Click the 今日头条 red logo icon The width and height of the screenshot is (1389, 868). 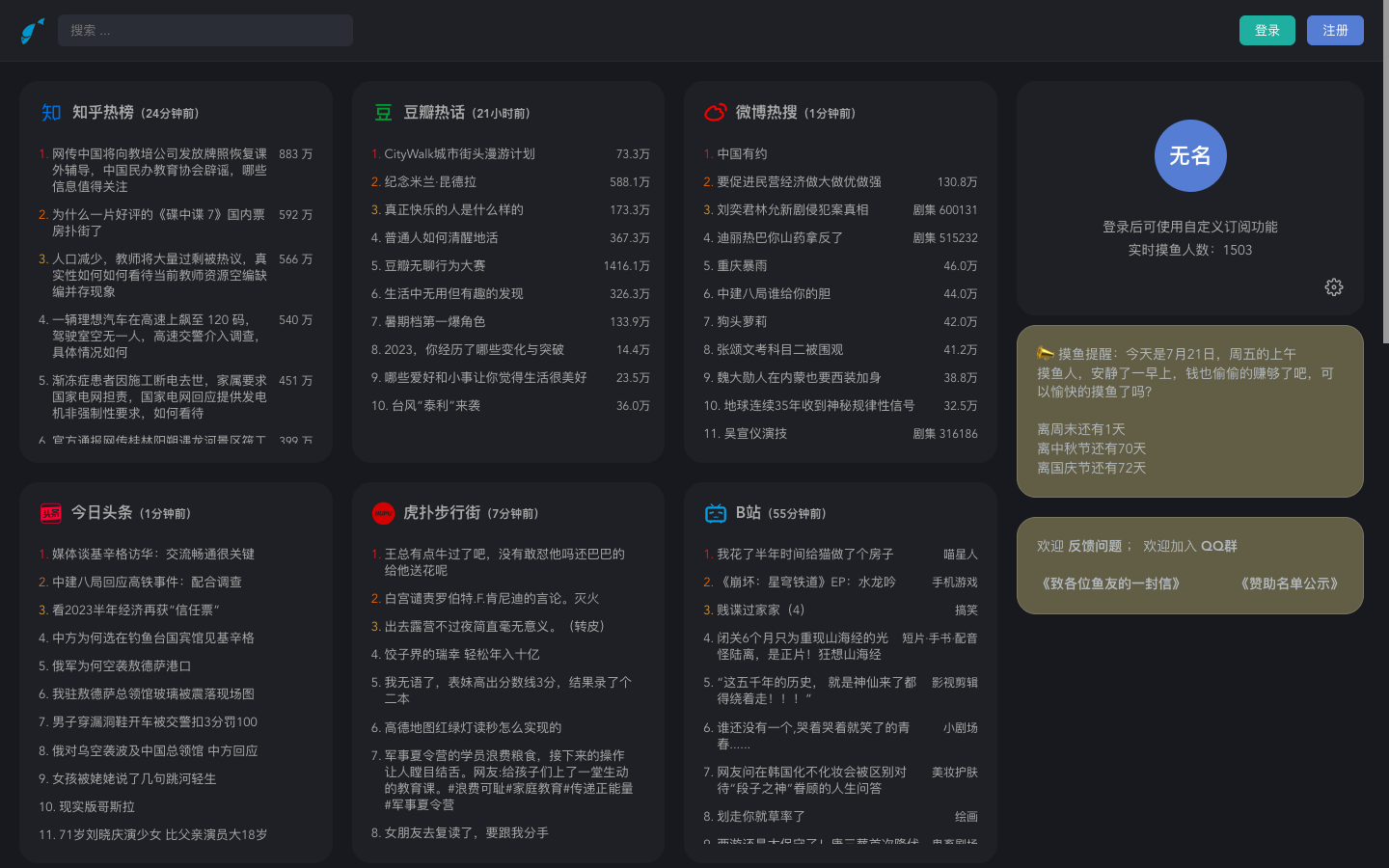click(51, 513)
